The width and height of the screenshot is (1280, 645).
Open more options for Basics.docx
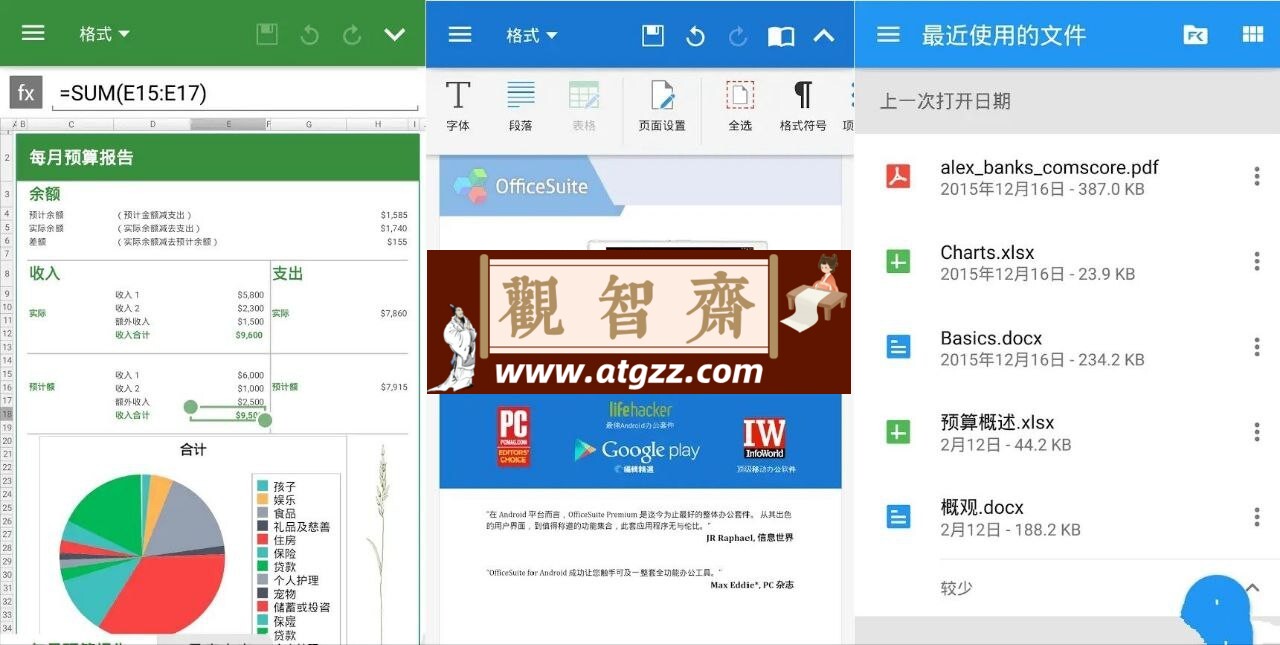pyautogui.click(x=1257, y=347)
